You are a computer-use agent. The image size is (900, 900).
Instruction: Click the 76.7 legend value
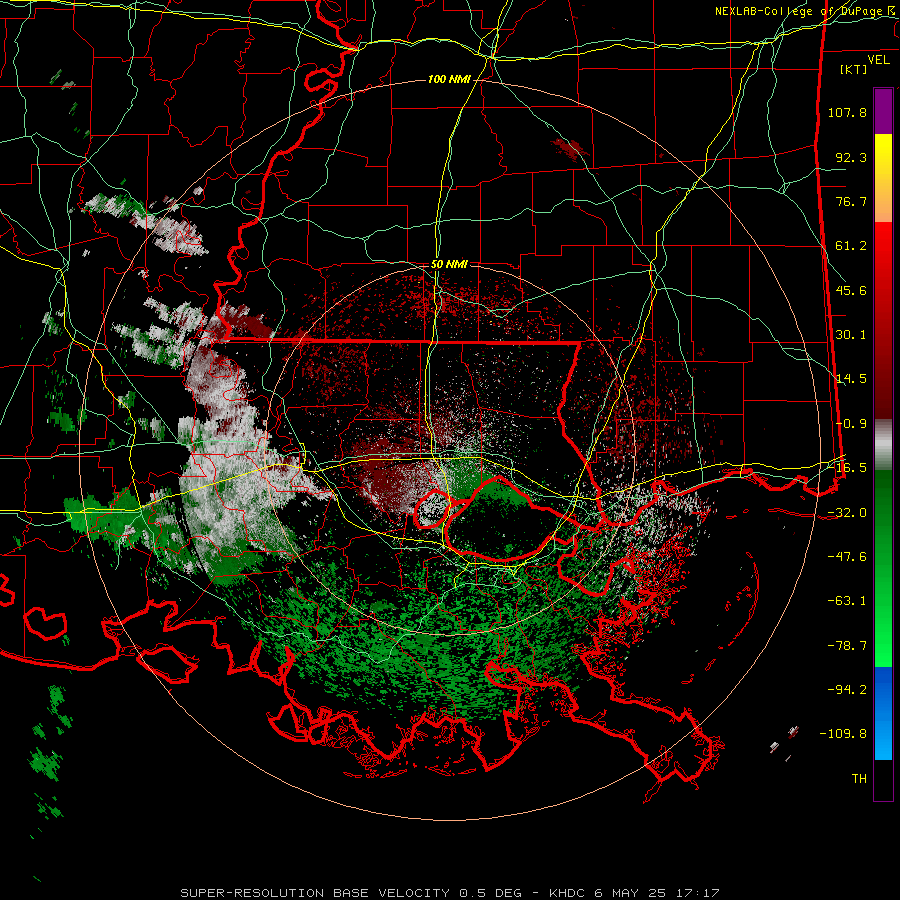click(x=851, y=201)
